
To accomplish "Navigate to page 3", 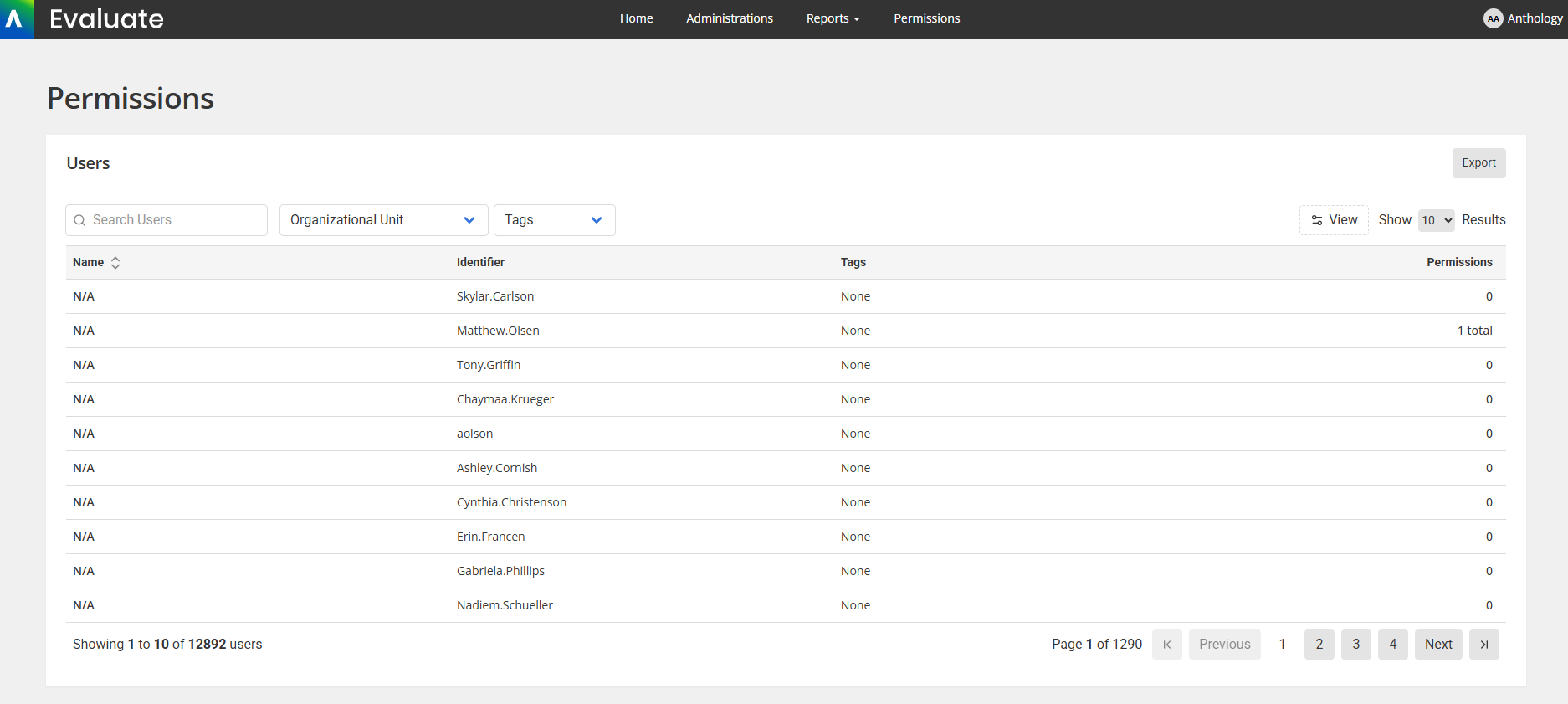I will [1355, 645].
